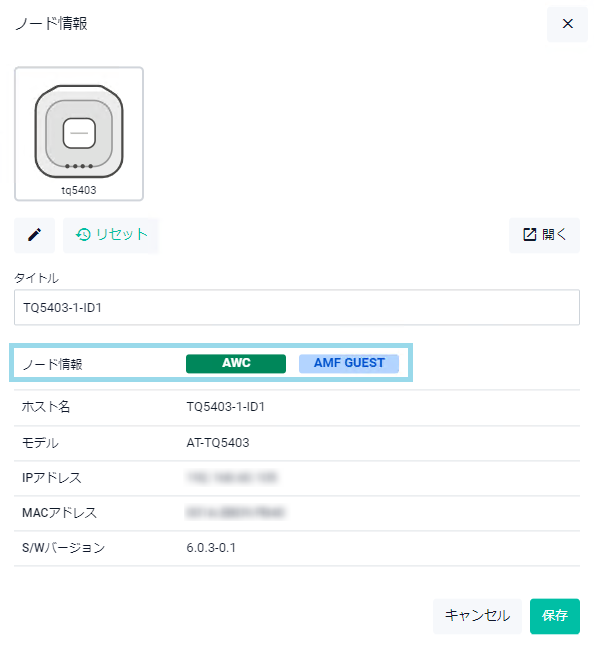This screenshot has height=647, width=594.
Task: Click the キャンセル button
Action: pyautogui.click(x=477, y=616)
